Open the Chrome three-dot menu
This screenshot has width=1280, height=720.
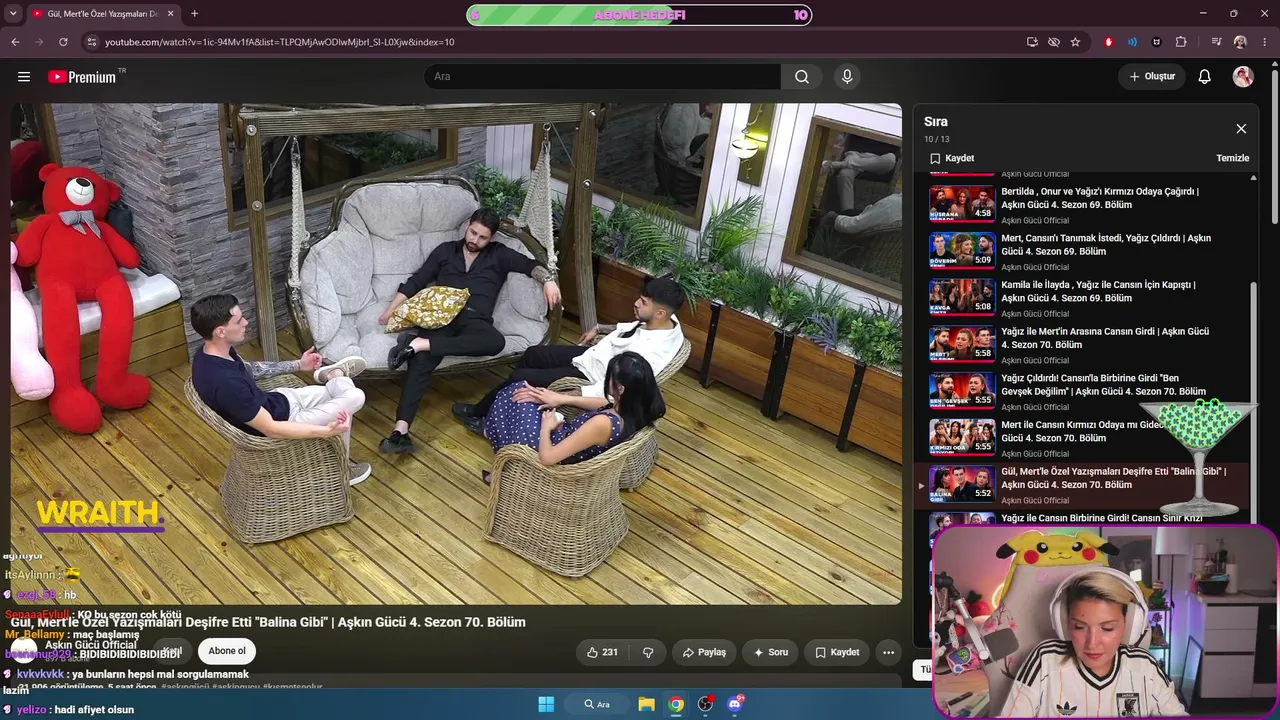(1264, 42)
